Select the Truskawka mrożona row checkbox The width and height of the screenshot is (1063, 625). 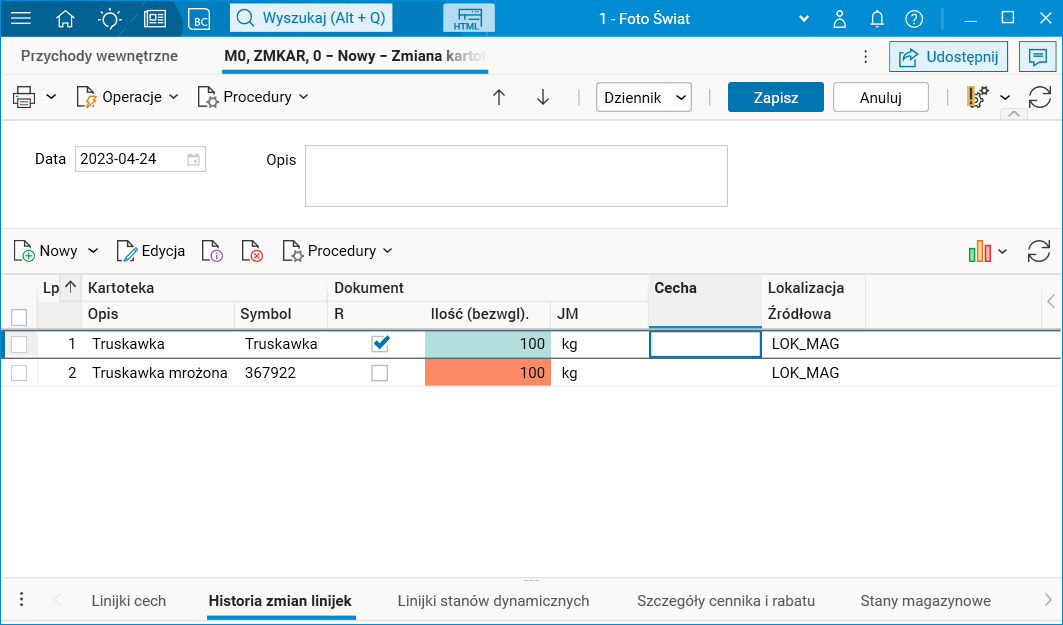(x=19, y=373)
